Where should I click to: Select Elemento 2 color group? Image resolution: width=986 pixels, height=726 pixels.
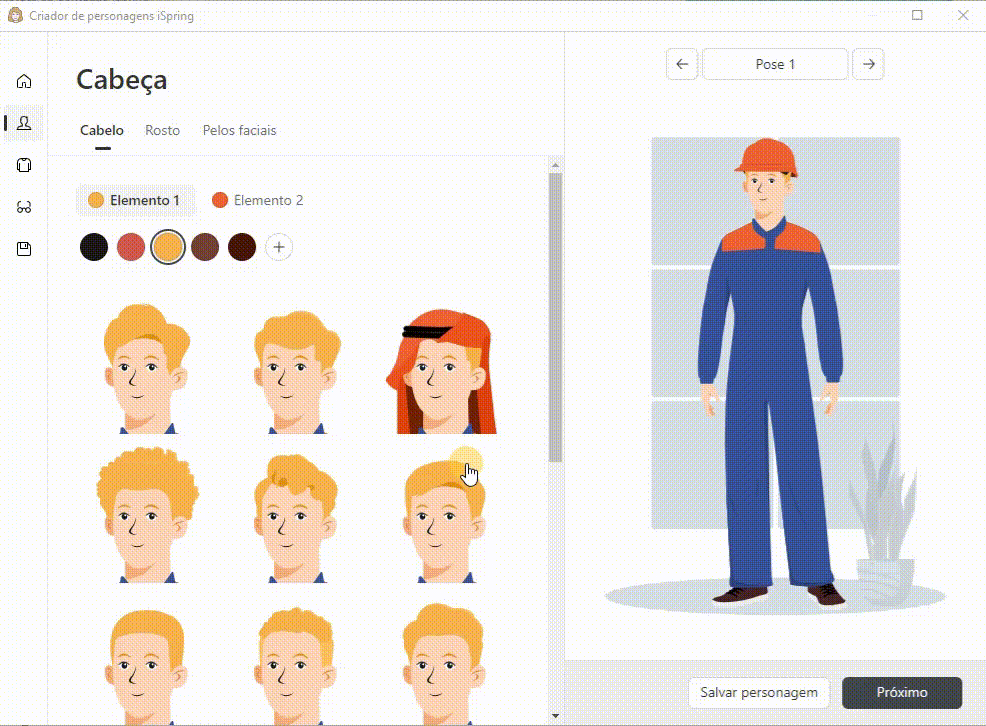coord(258,201)
